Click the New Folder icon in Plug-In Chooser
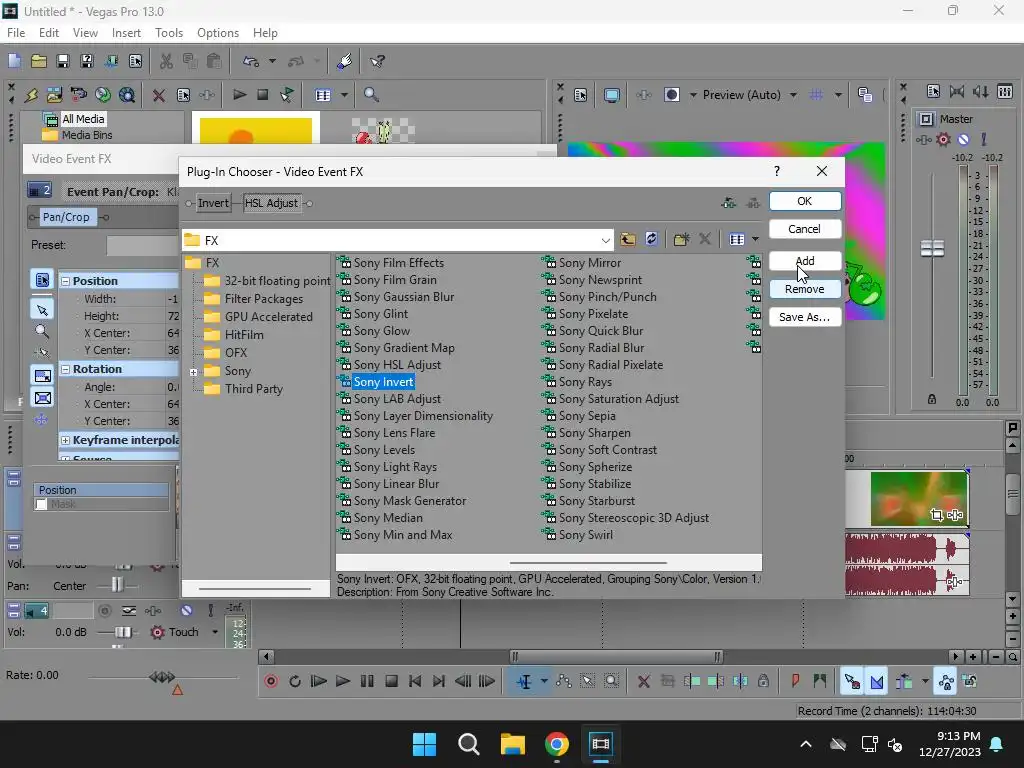1024x768 pixels. click(681, 240)
